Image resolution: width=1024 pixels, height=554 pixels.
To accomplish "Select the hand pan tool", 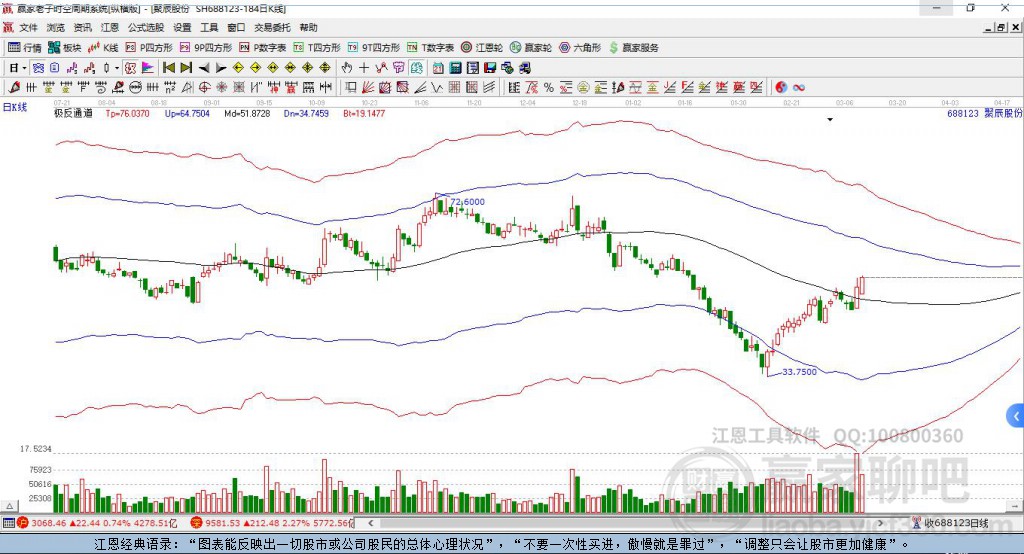I will coord(347,67).
